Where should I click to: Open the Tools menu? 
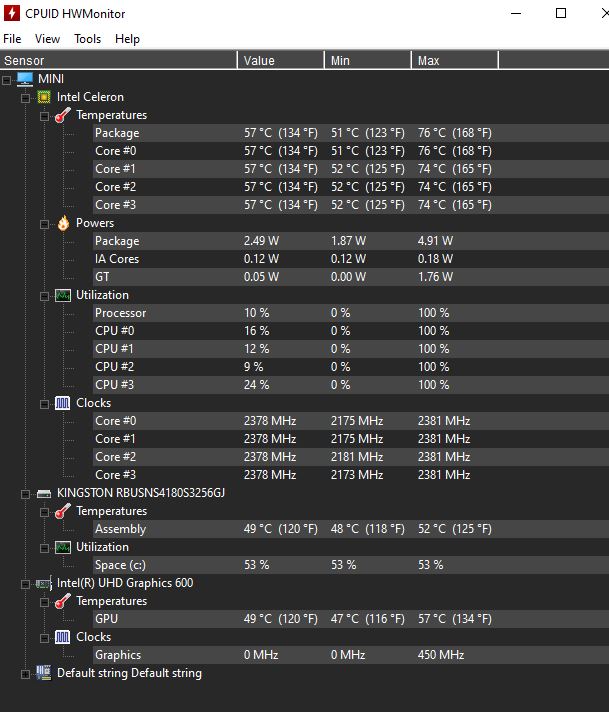(88, 39)
